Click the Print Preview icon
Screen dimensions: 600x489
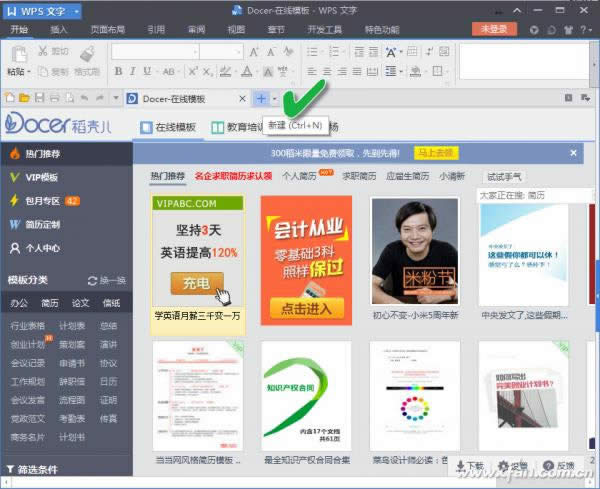69,98
